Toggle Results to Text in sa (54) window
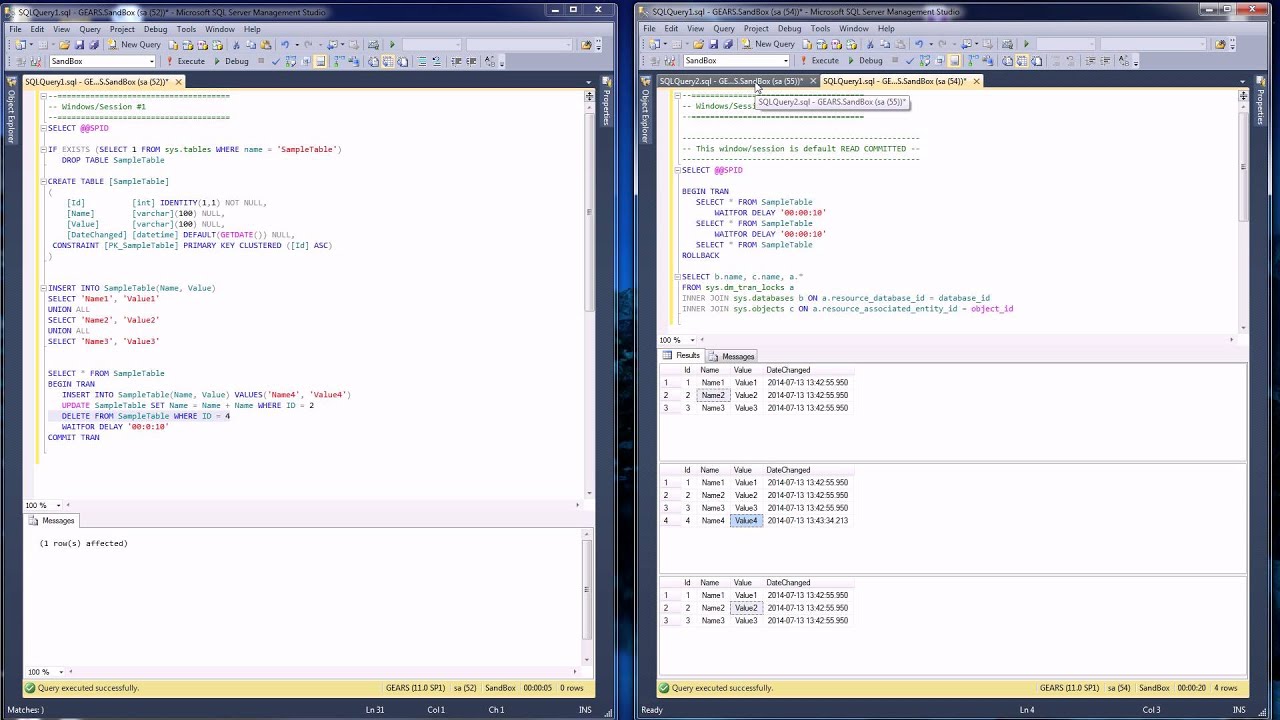The height and width of the screenshot is (720, 1280). pyautogui.click(x=1007, y=61)
